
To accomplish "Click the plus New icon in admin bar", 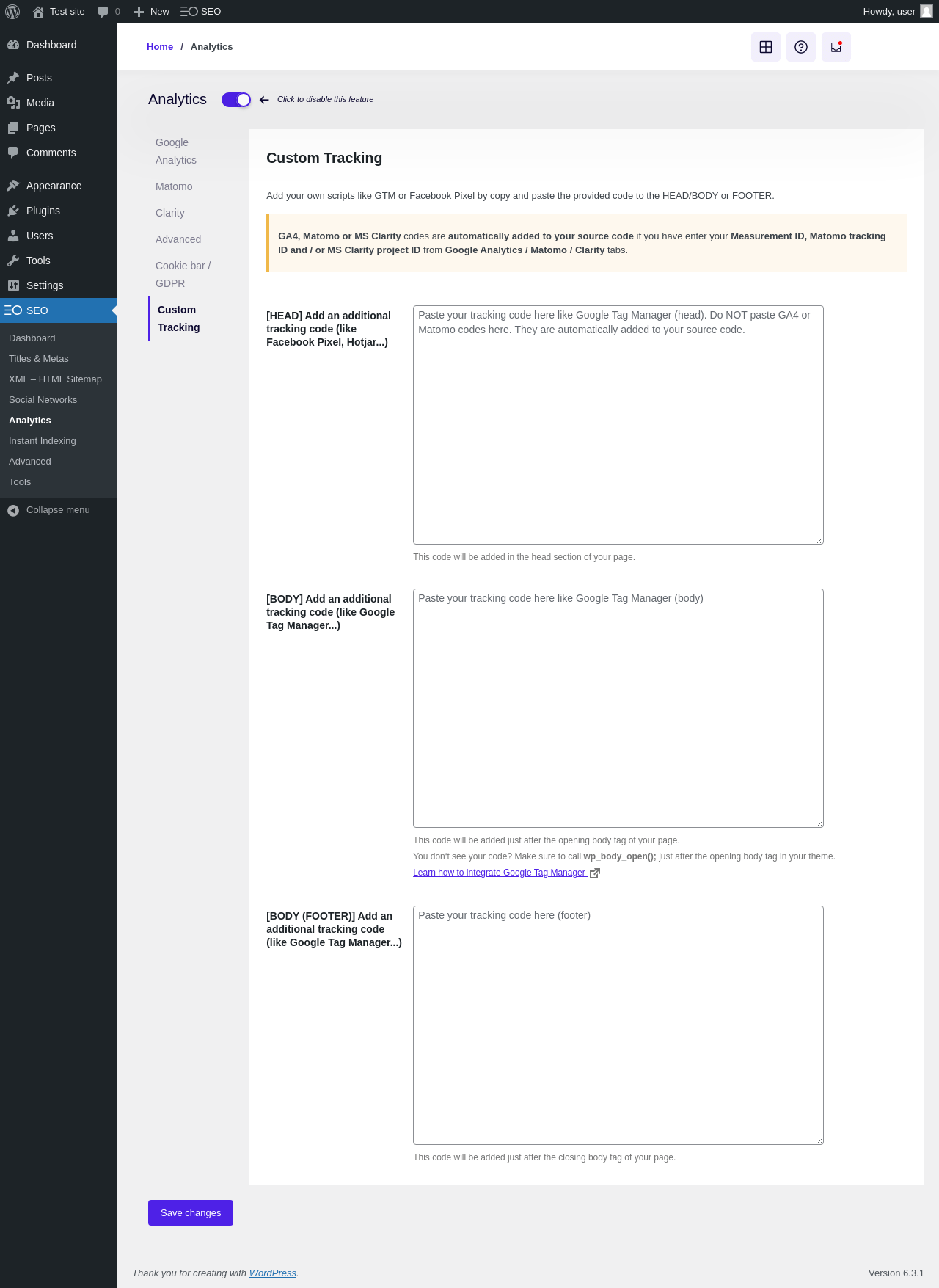I will (139, 12).
